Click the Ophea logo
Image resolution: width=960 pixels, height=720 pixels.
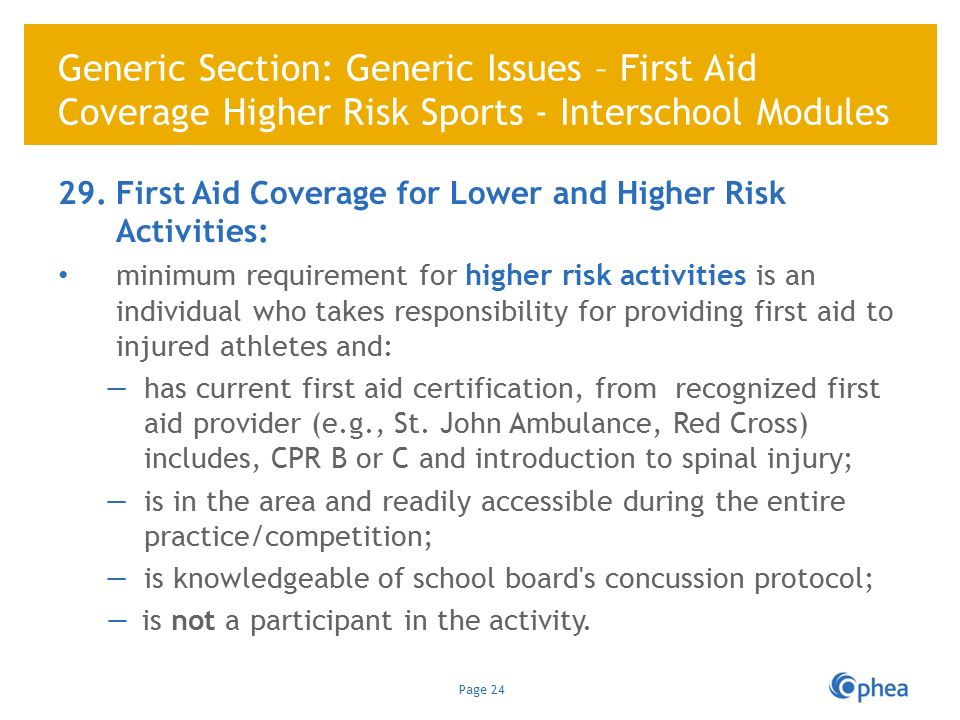(868, 688)
